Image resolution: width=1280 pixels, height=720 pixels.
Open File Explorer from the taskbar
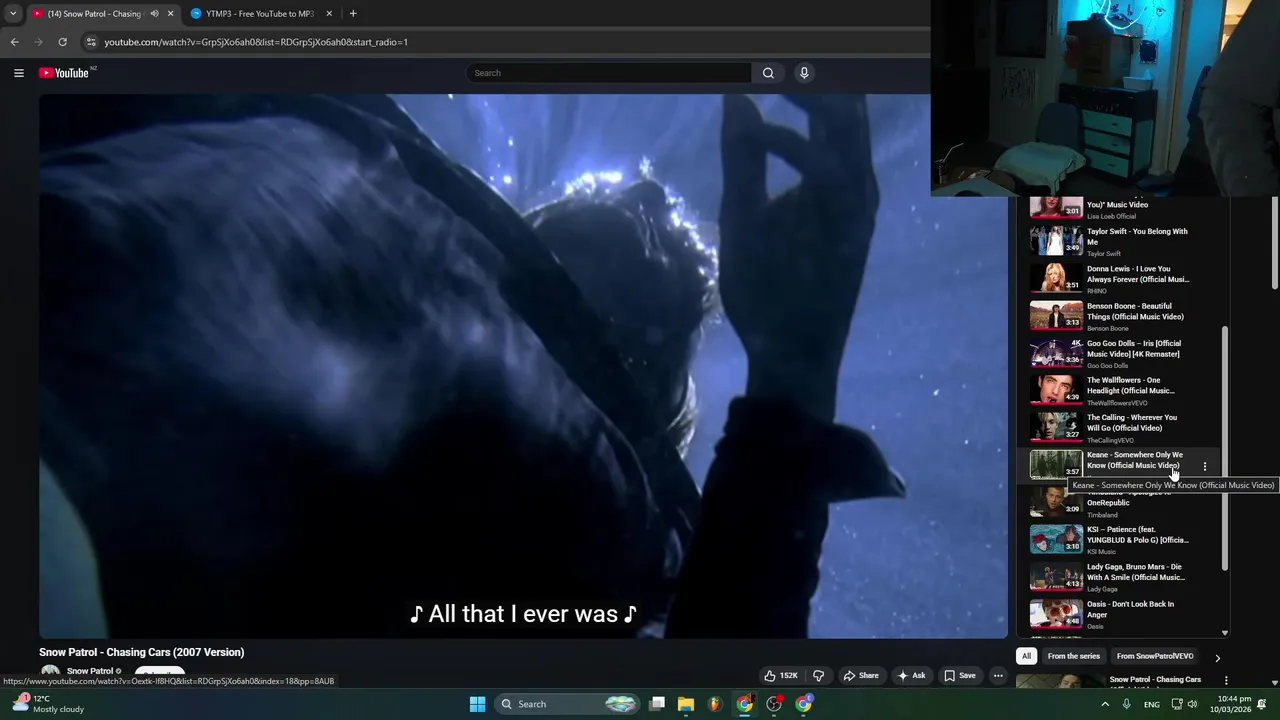coord(686,704)
